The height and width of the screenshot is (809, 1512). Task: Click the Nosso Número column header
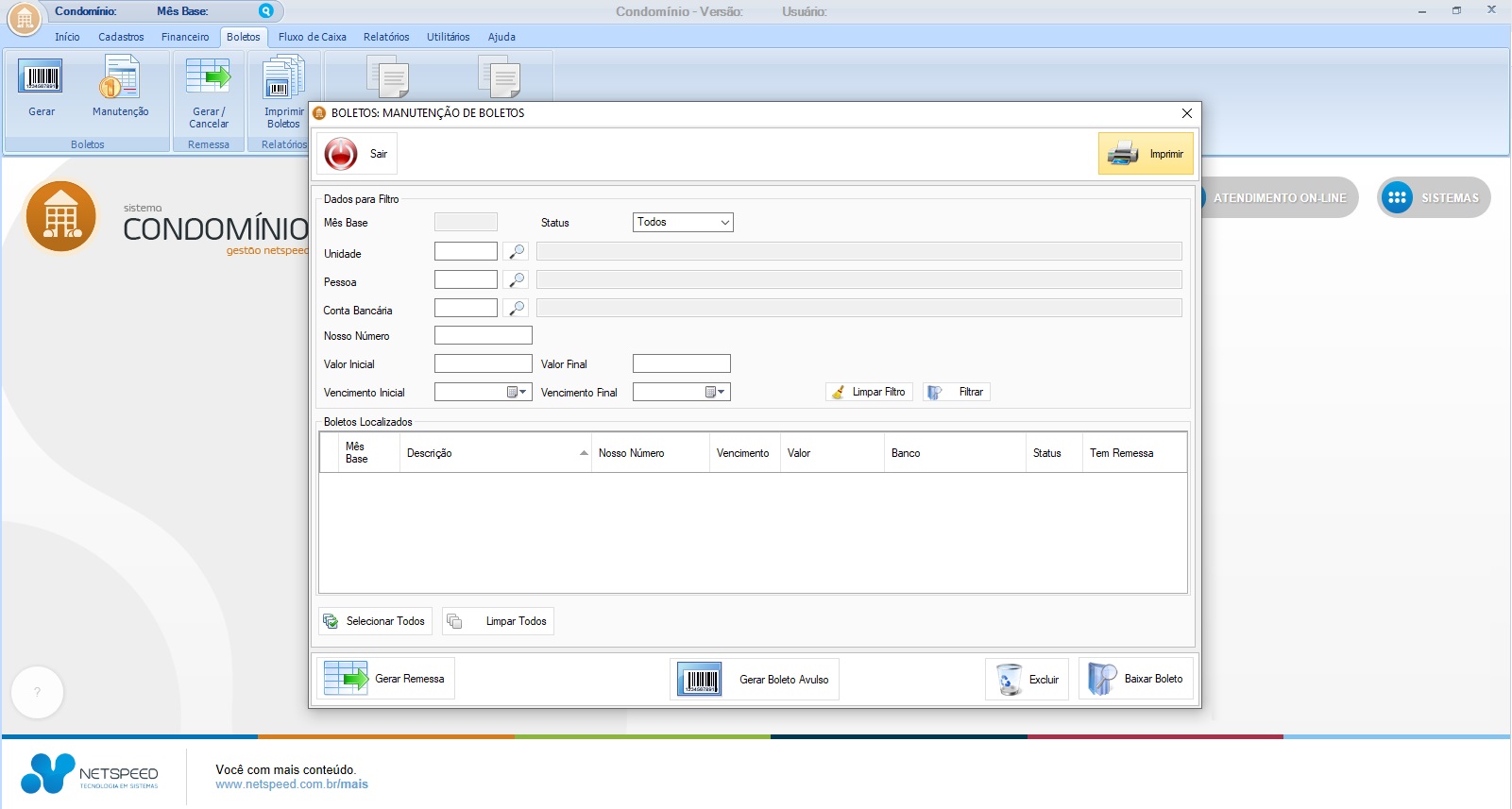pyautogui.click(x=651, y=453)
